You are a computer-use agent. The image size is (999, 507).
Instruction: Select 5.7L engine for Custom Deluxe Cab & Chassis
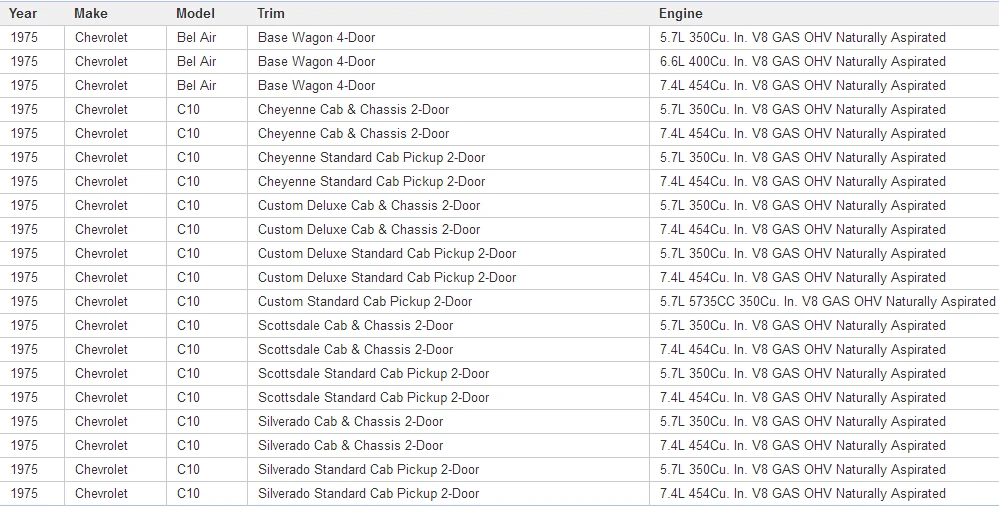(x=824, y=206)
